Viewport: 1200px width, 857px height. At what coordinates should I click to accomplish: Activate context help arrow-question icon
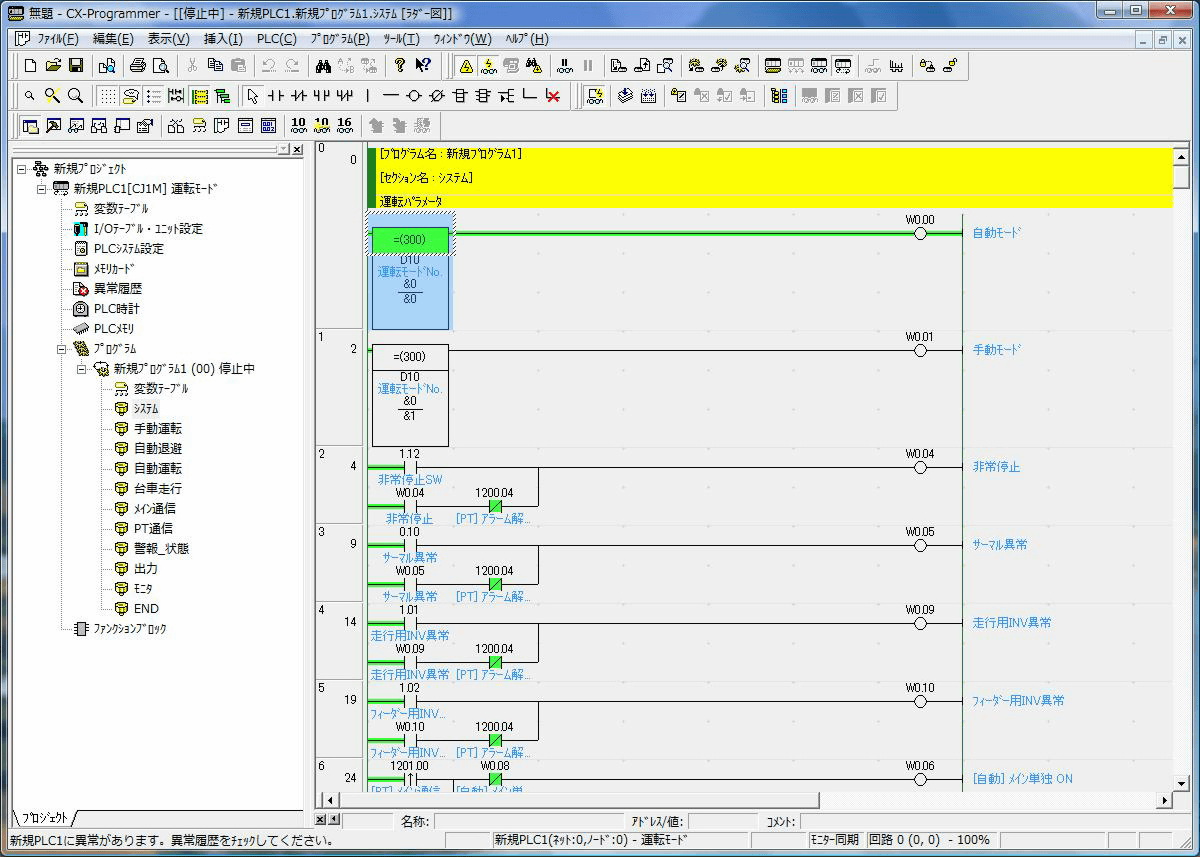(x=422, y=66)
